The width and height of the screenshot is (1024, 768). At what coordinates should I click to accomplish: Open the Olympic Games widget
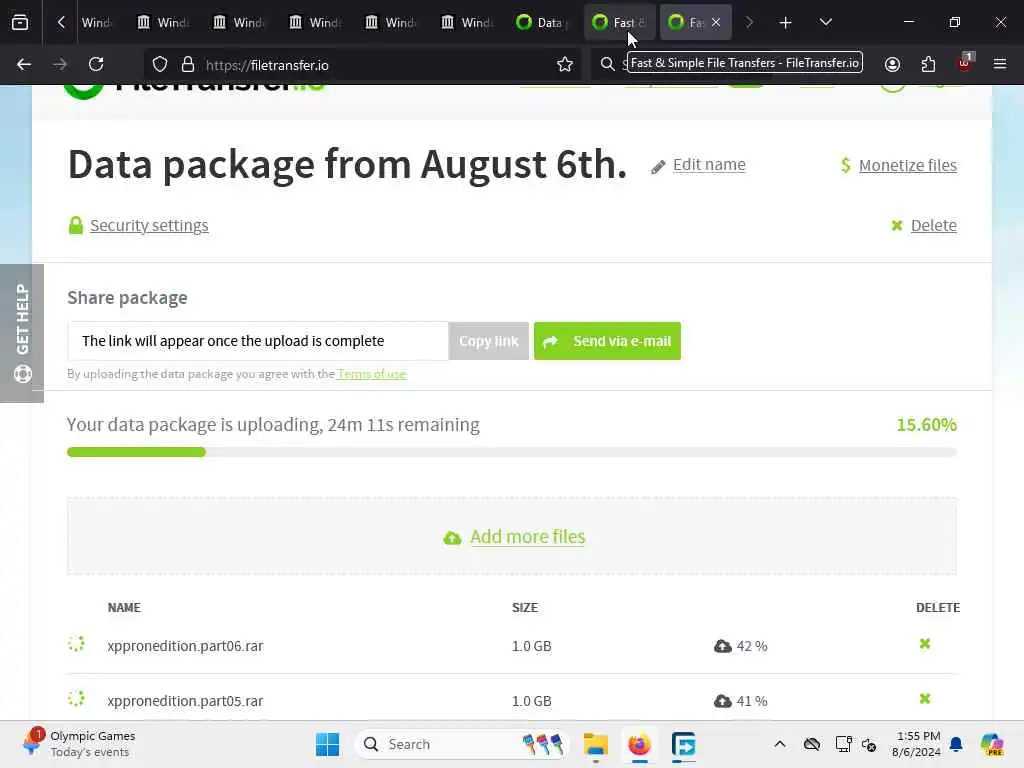[x=78, y=744]
